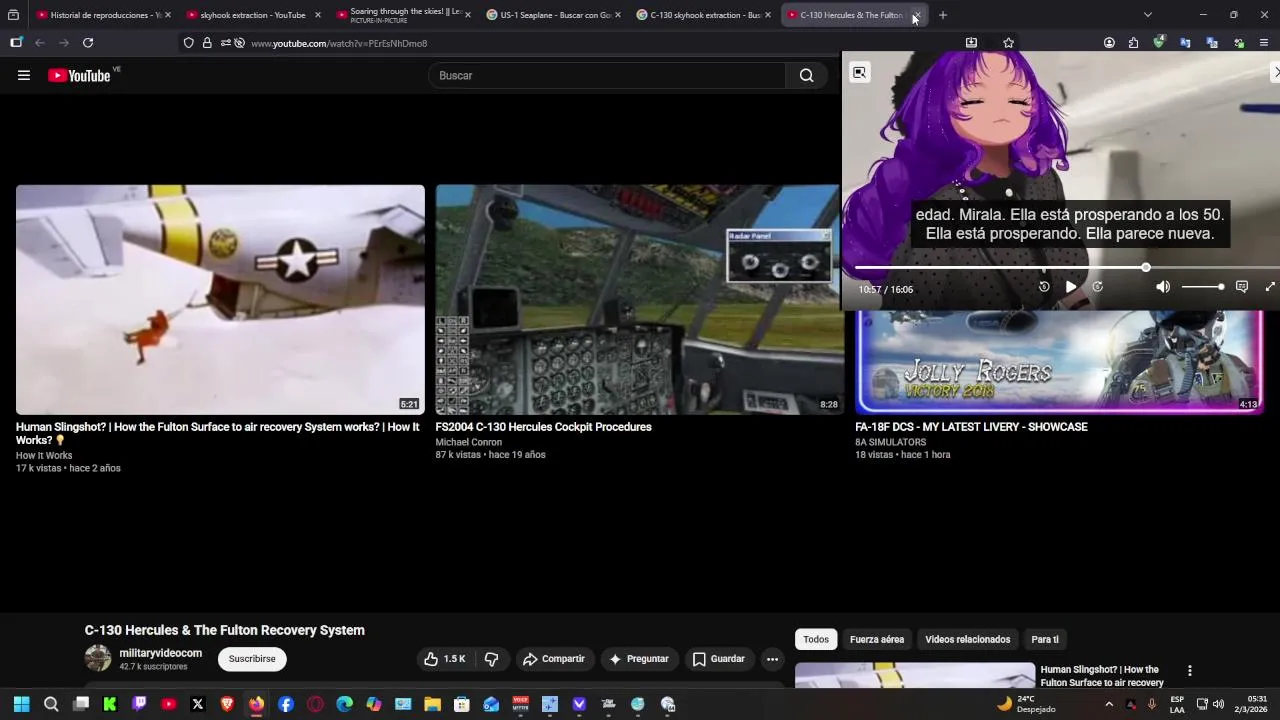Click the address bar URL youtube.com
This screenshot has height=720, width=1280.
tap(339, 44)
